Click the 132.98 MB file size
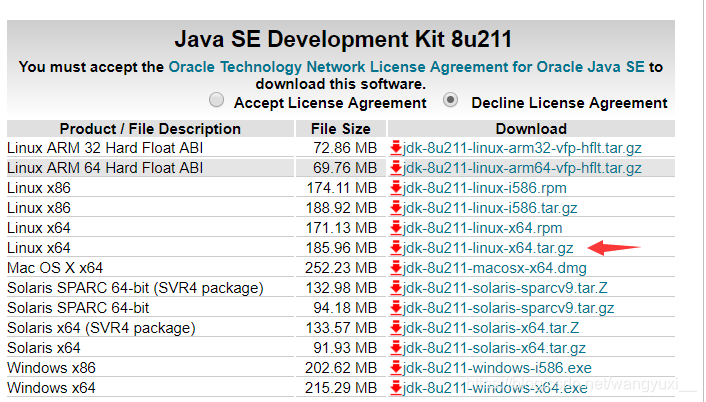Viewport: 706px width, 402px height. click(341, 288)
